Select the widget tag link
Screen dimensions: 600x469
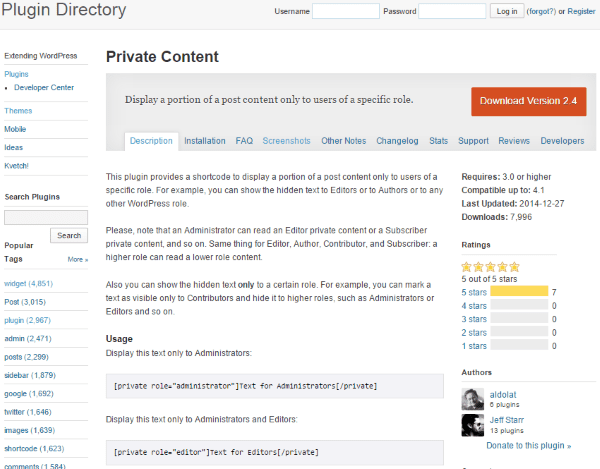tap(17, 283)
